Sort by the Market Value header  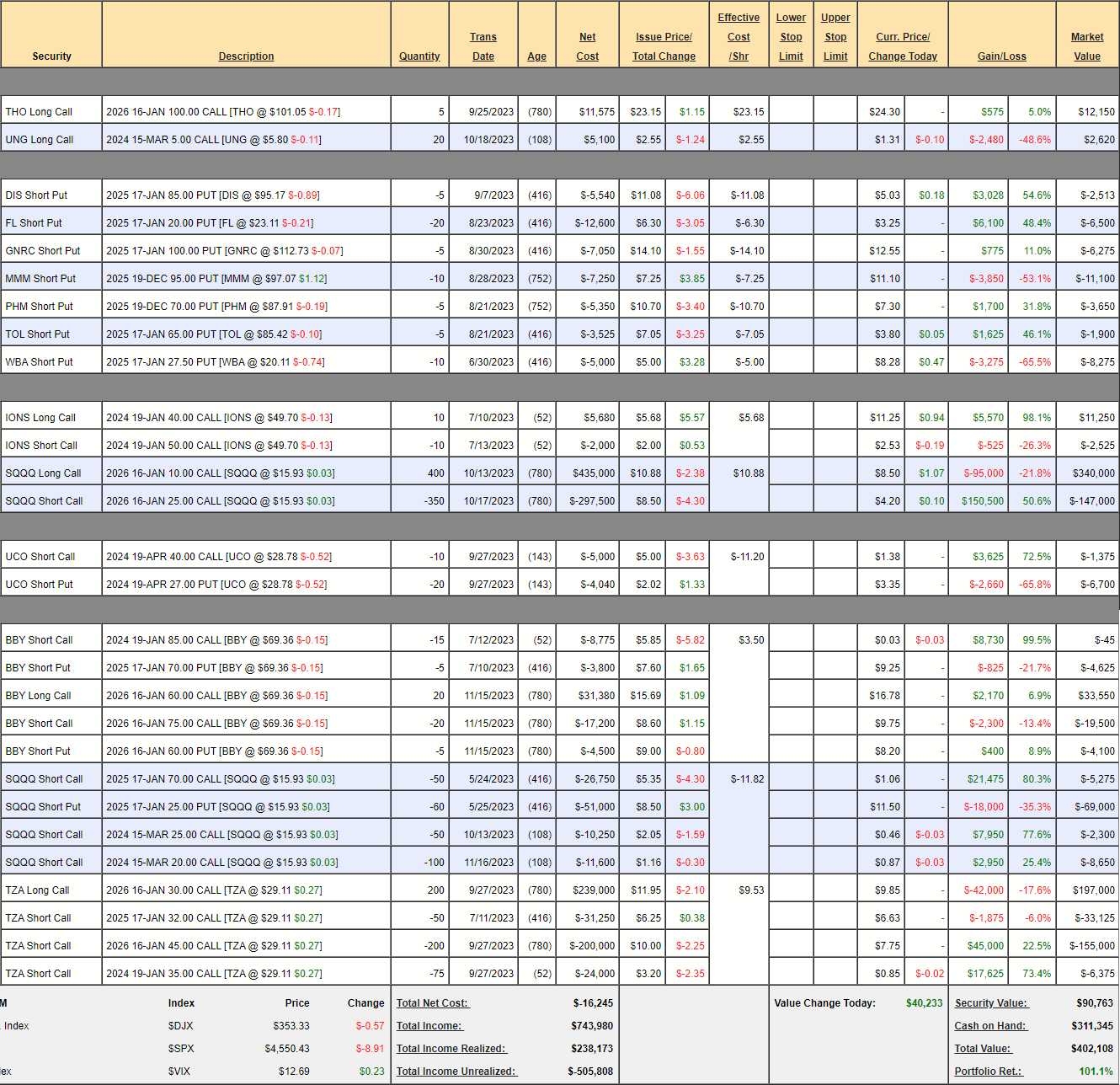click(x=1086, y=46)
